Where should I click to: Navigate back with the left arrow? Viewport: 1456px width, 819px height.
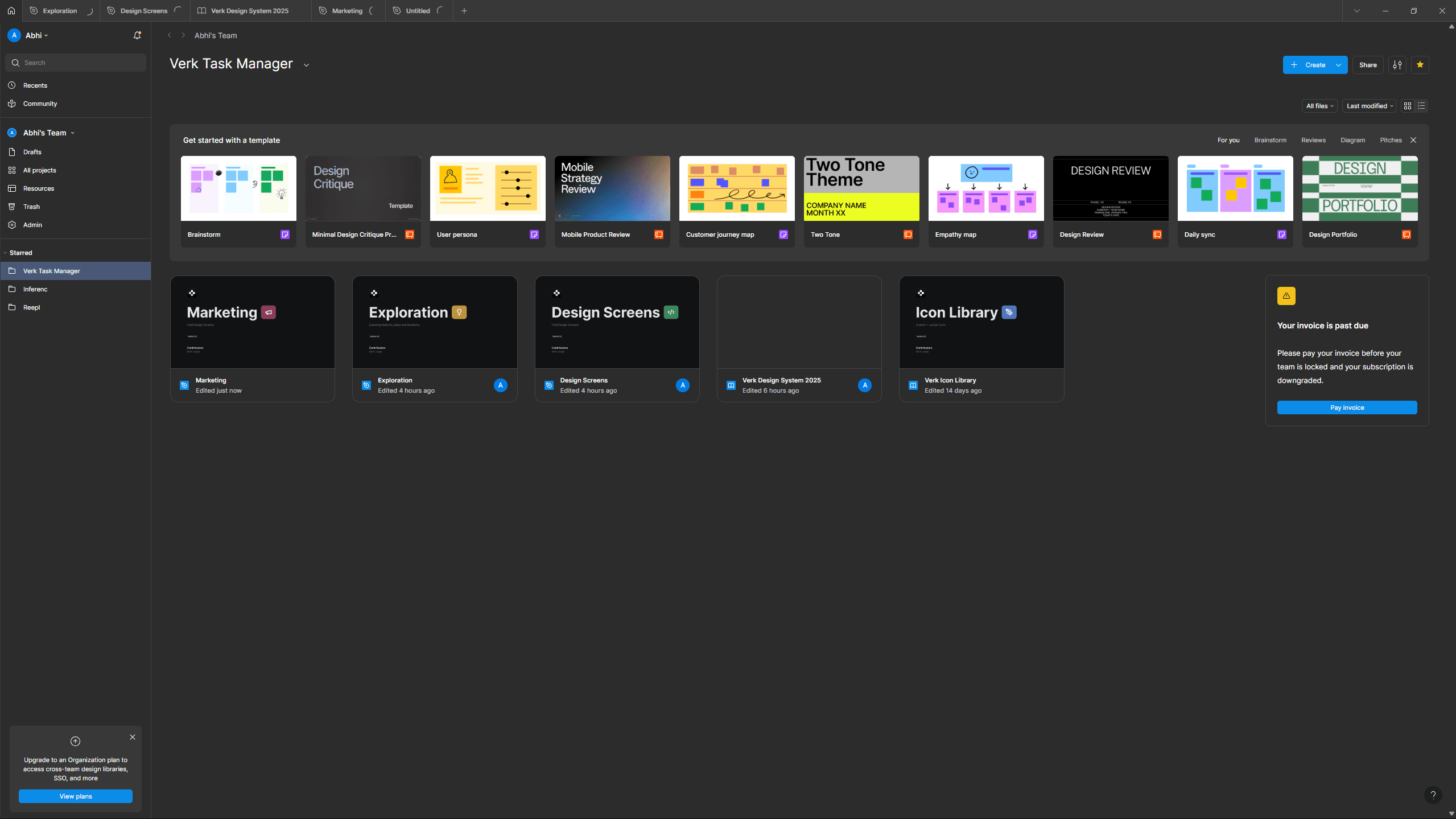[x=170, y=35]
